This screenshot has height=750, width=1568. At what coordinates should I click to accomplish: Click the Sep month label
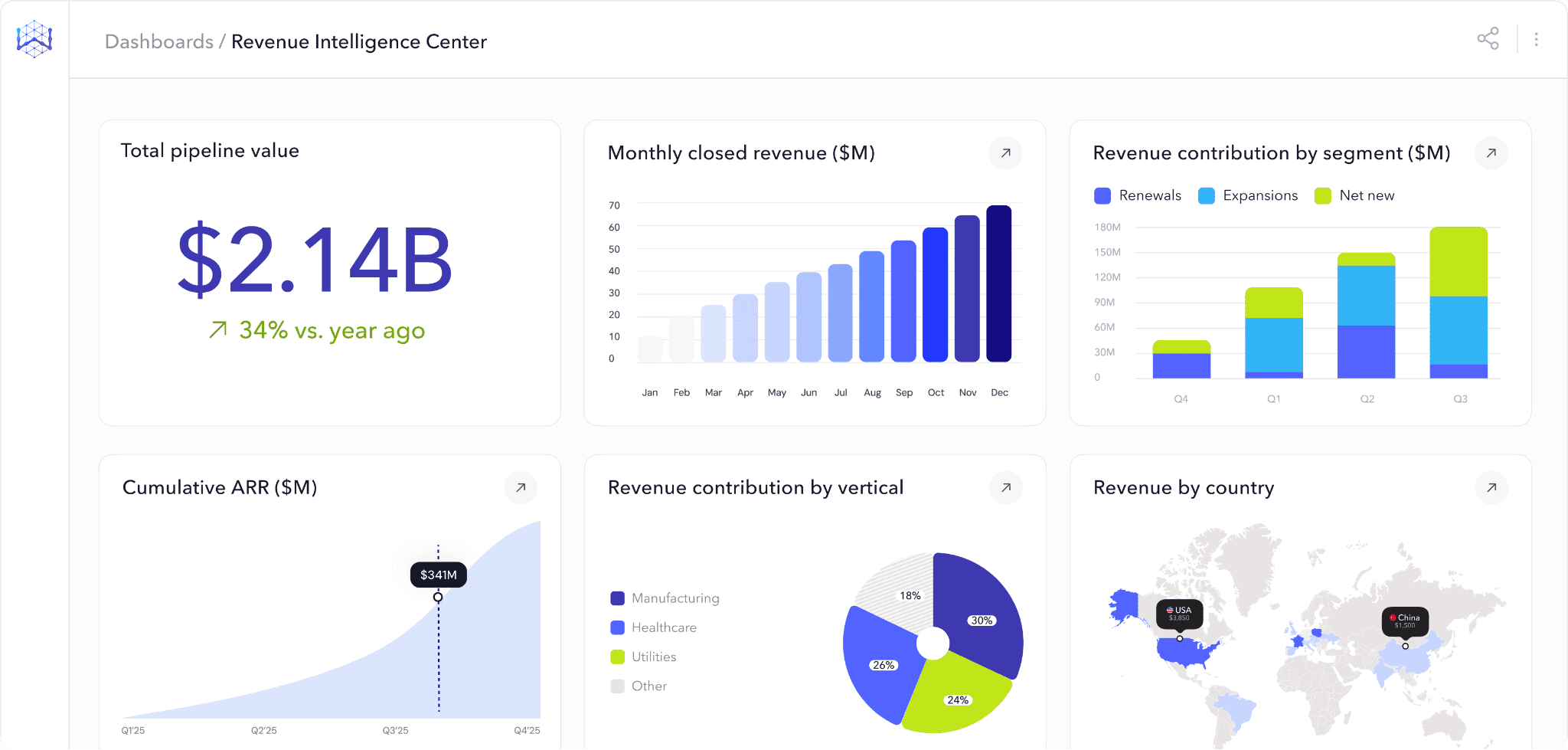point(904,393)
